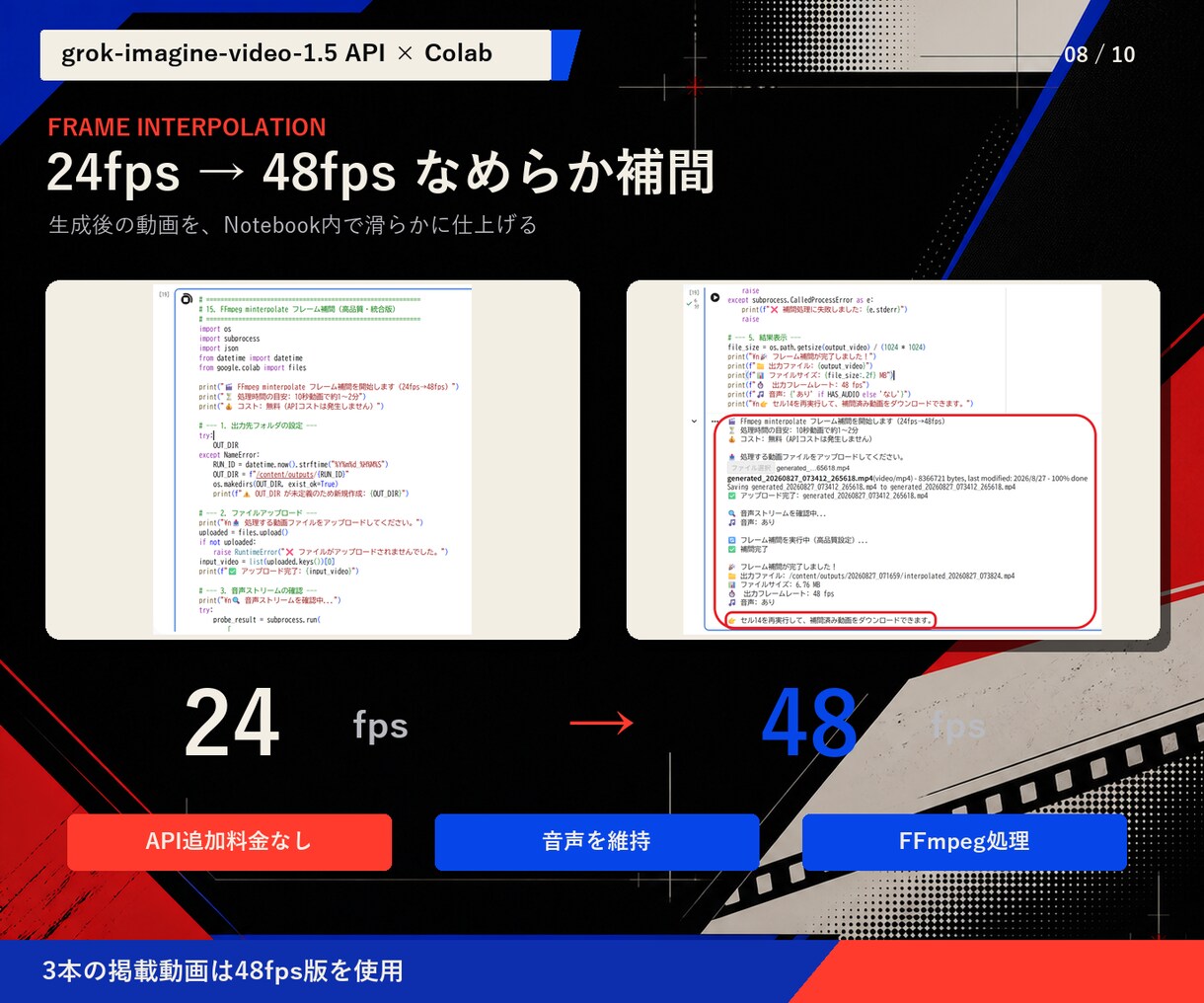Click the comment '# --- 5. 結果表示 ---'
The width and height of the screenshot is (1204, 1003).
(764, 338)
